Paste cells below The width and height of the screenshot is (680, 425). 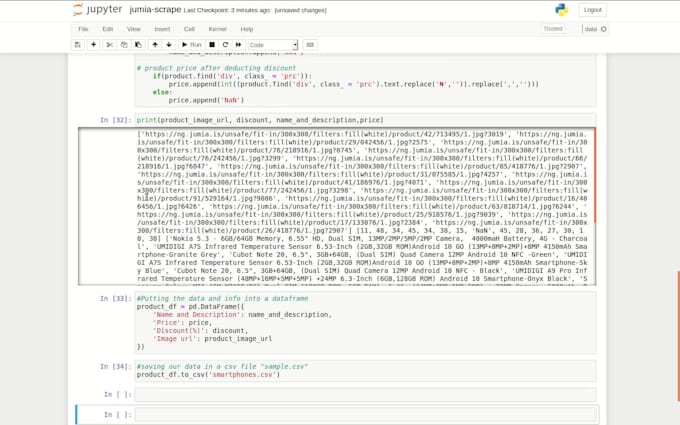[138, 45]
